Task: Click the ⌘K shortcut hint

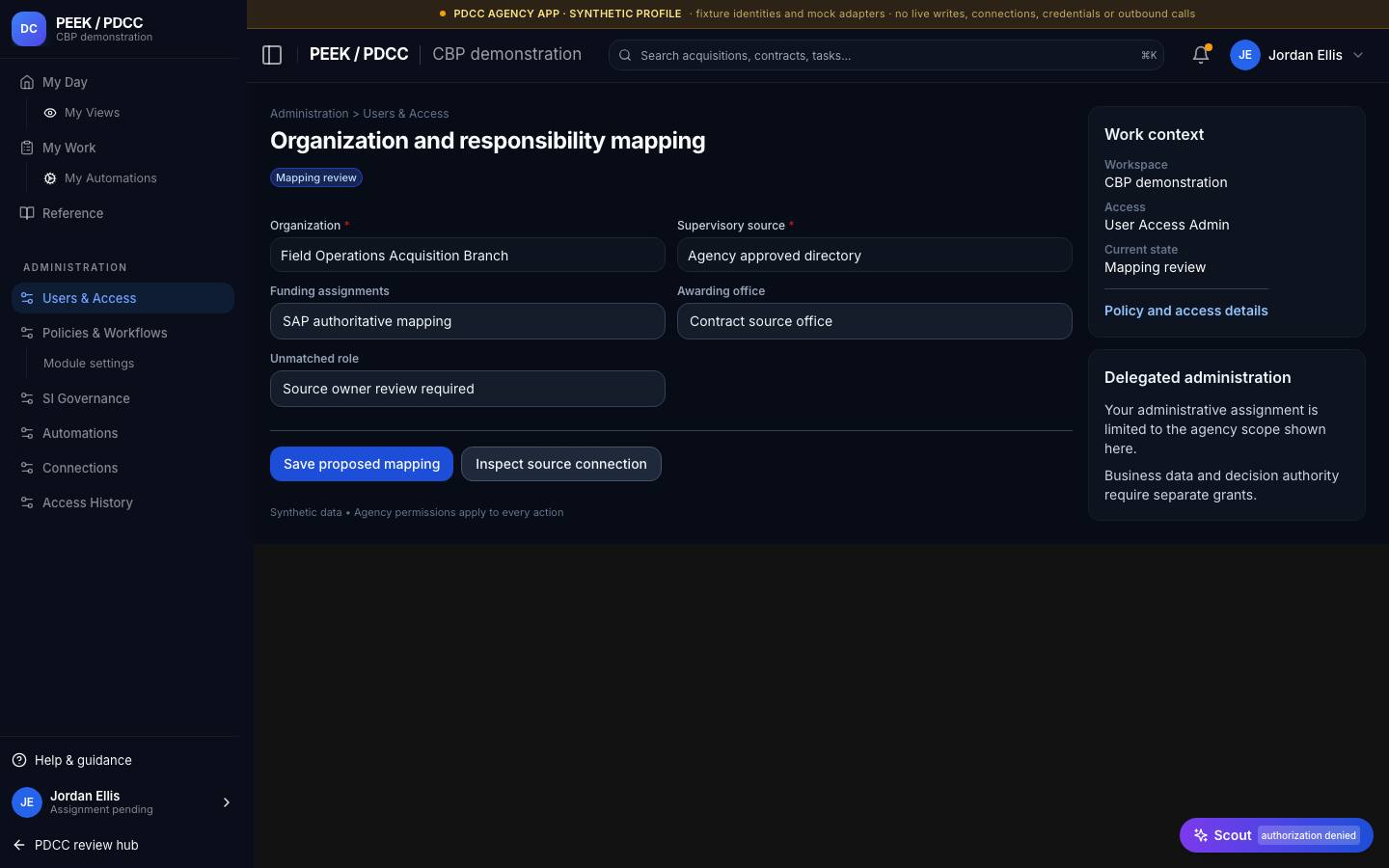Action: (1149, 55)
